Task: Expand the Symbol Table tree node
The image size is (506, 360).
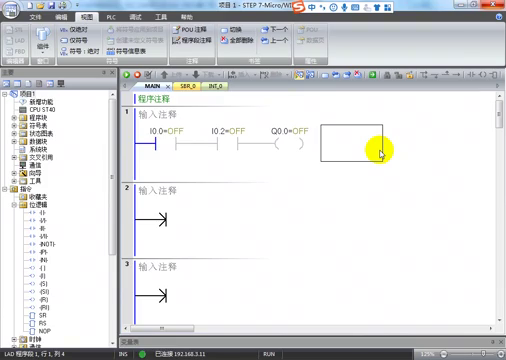Action: click(x=14, y=126)
